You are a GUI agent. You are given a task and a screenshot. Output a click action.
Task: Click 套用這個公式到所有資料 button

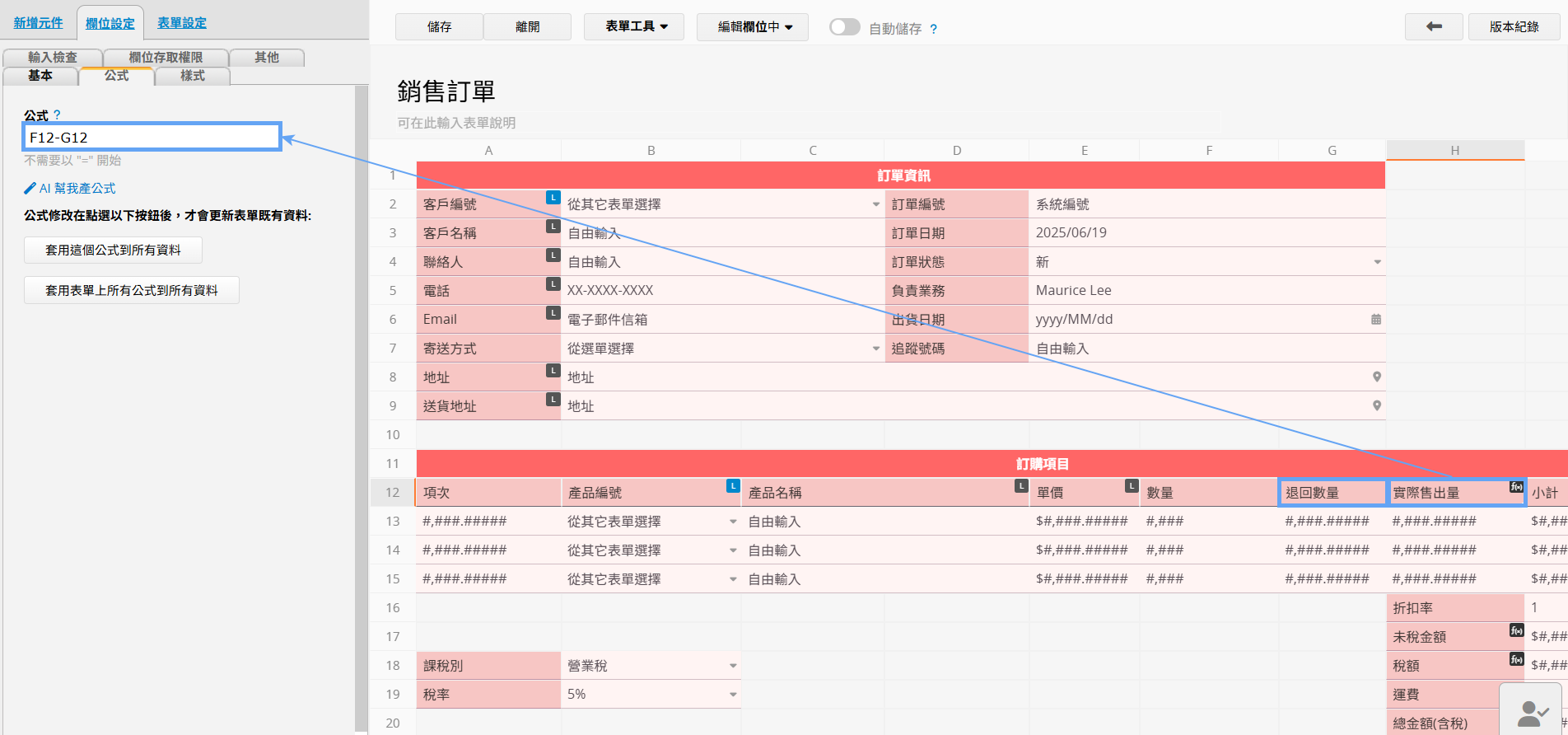click(x=113, y=250)
